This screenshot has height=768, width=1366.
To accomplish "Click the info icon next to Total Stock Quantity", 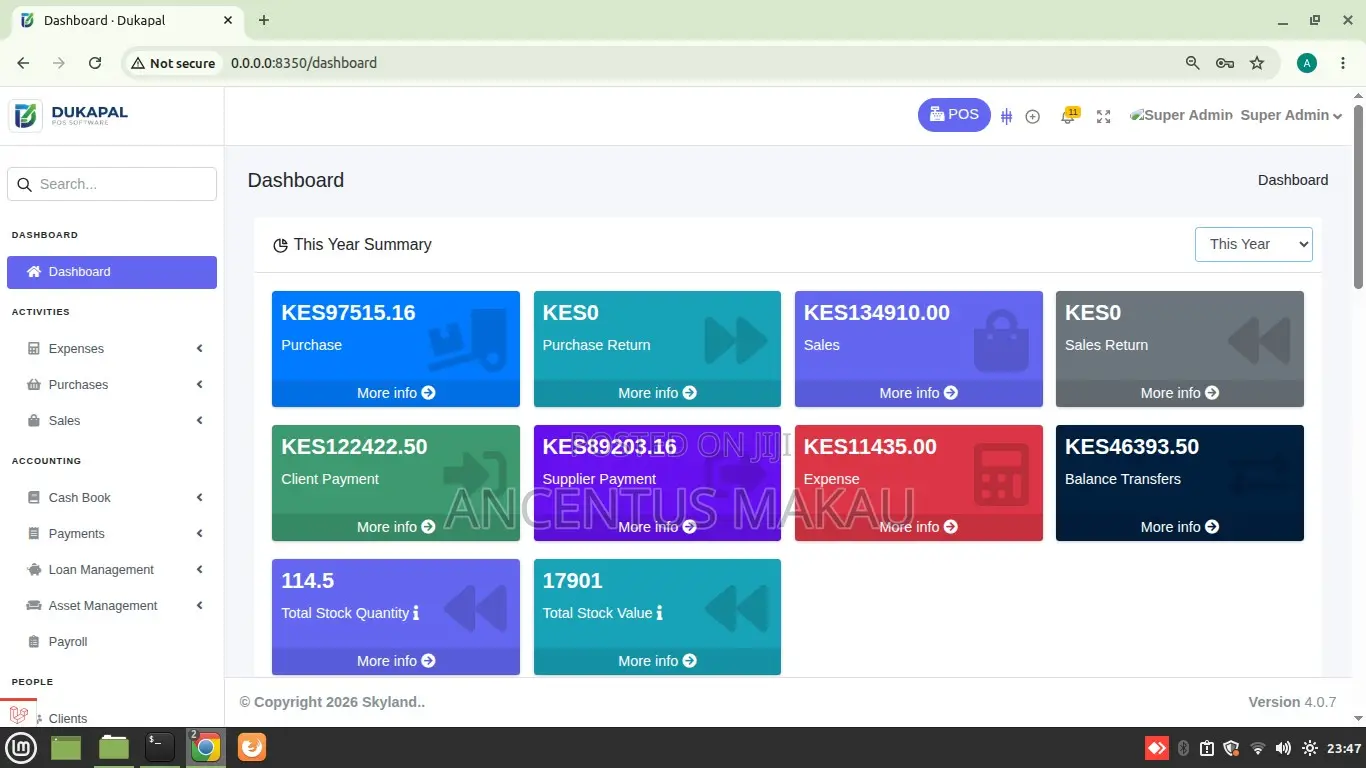I will 416,613.
